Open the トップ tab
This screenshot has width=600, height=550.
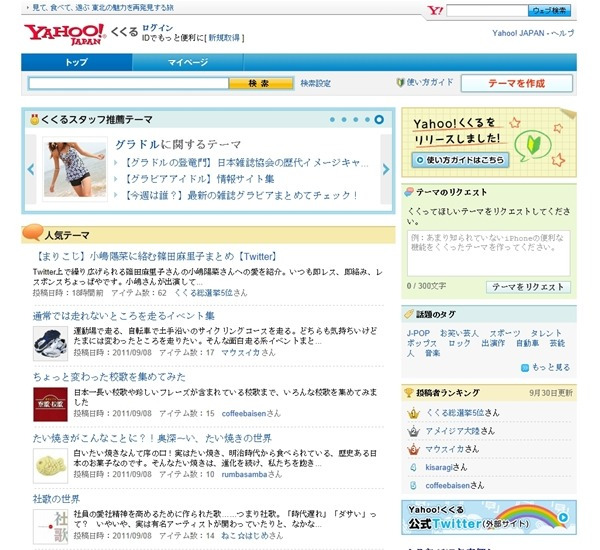(77, 62)
